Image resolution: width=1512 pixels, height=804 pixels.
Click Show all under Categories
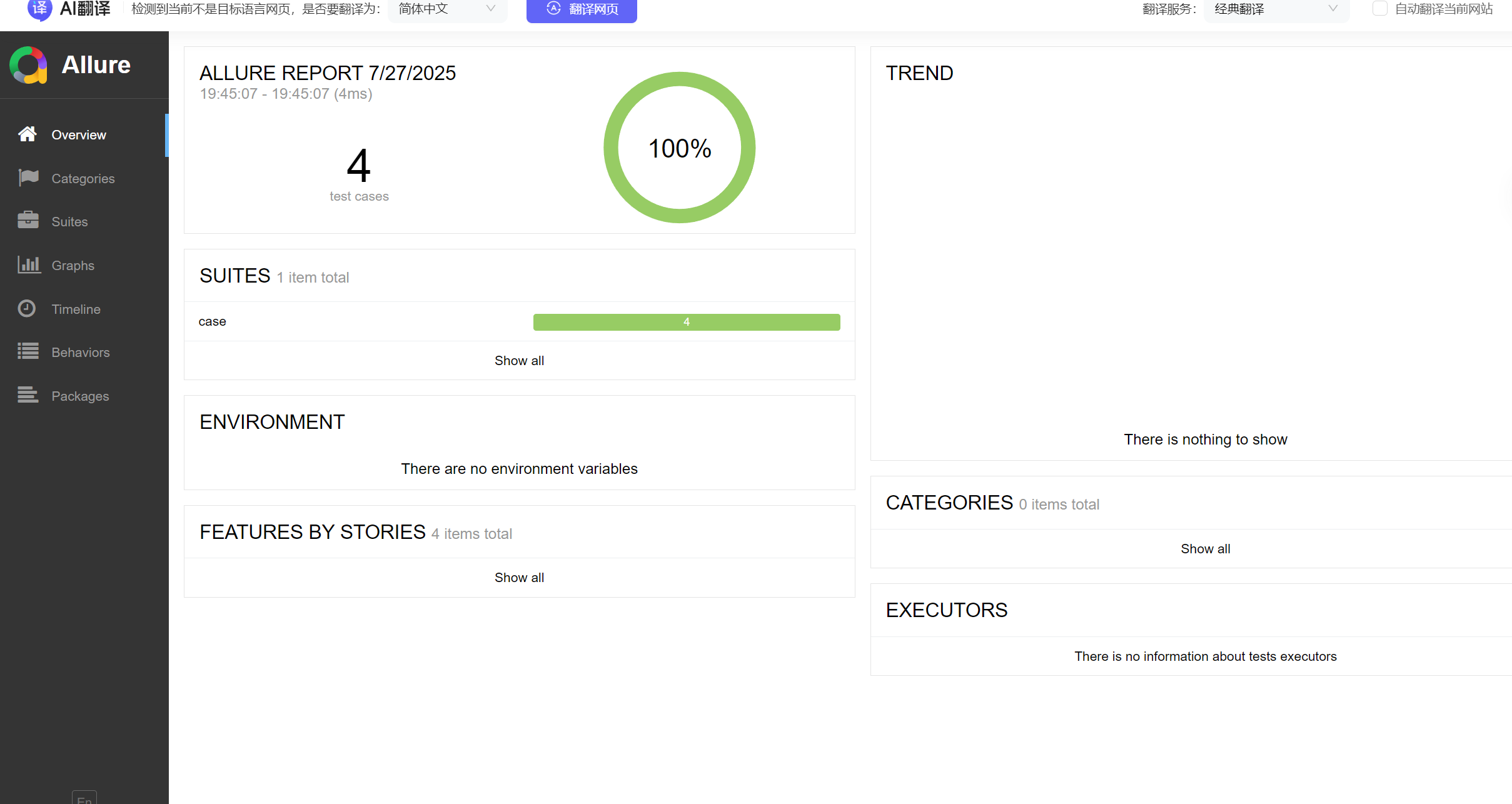click(1206, 549)
